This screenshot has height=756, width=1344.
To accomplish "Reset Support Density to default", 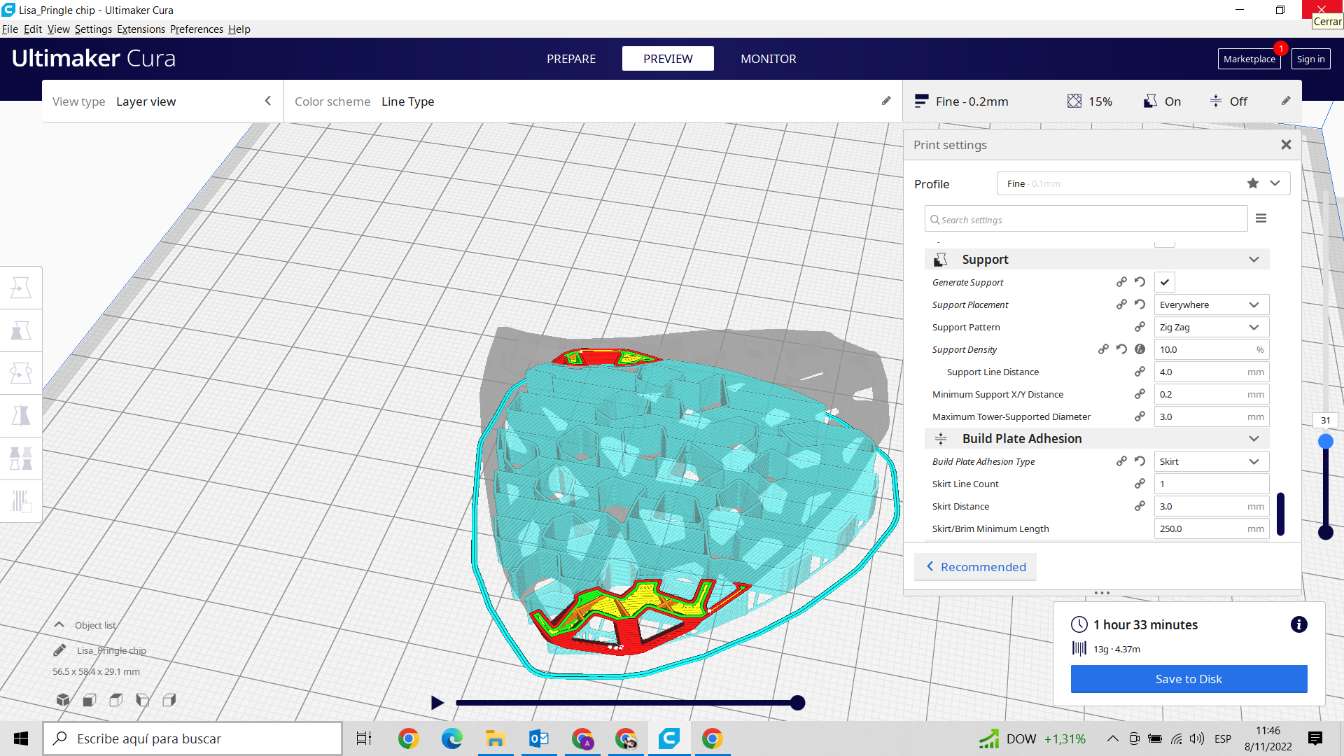I will [x=1122, y=349].
